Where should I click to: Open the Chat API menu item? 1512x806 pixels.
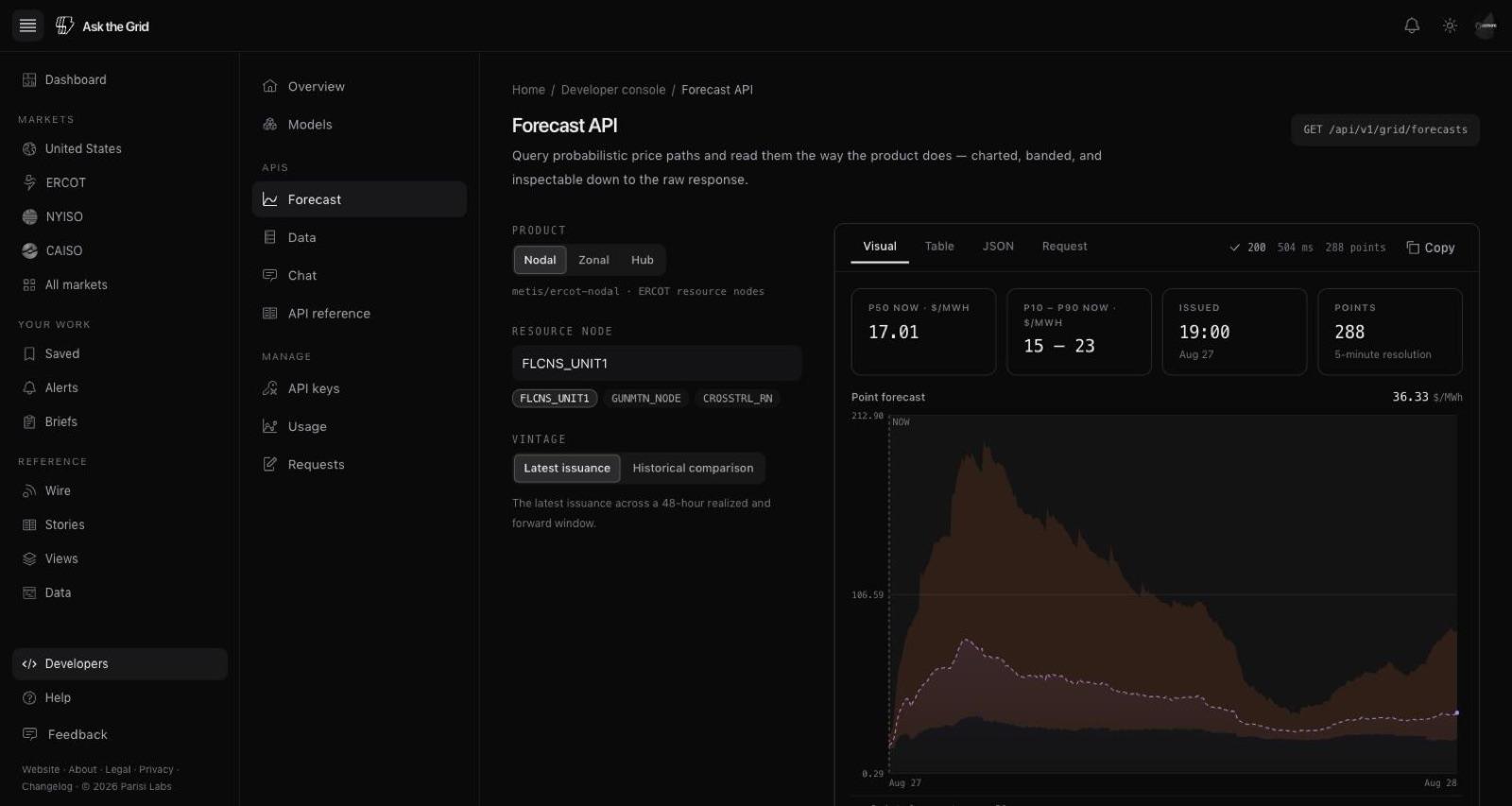tap(359, 276)
